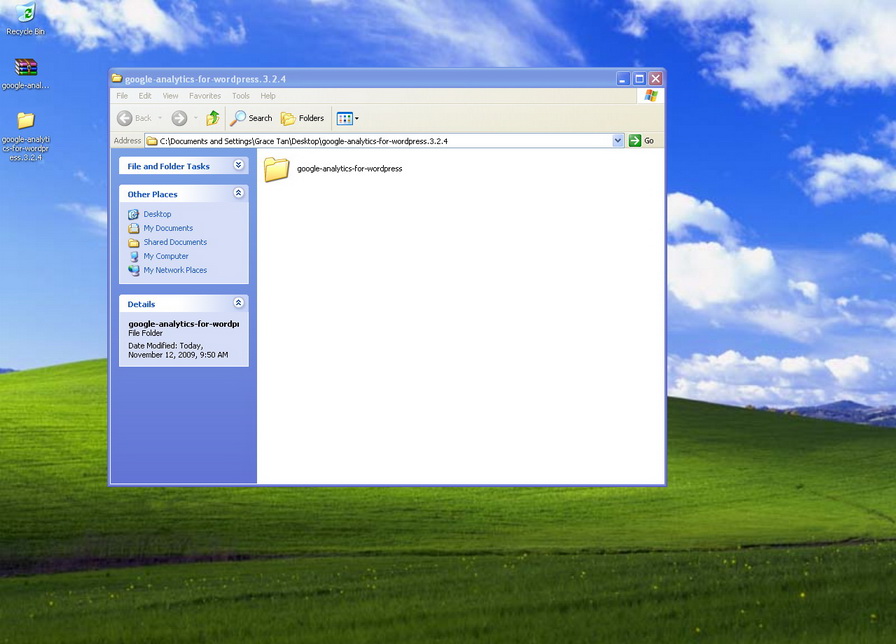Click the folder icon in the title bar
The width and height of the screenshot is (896, 644).
pos(117,78)
